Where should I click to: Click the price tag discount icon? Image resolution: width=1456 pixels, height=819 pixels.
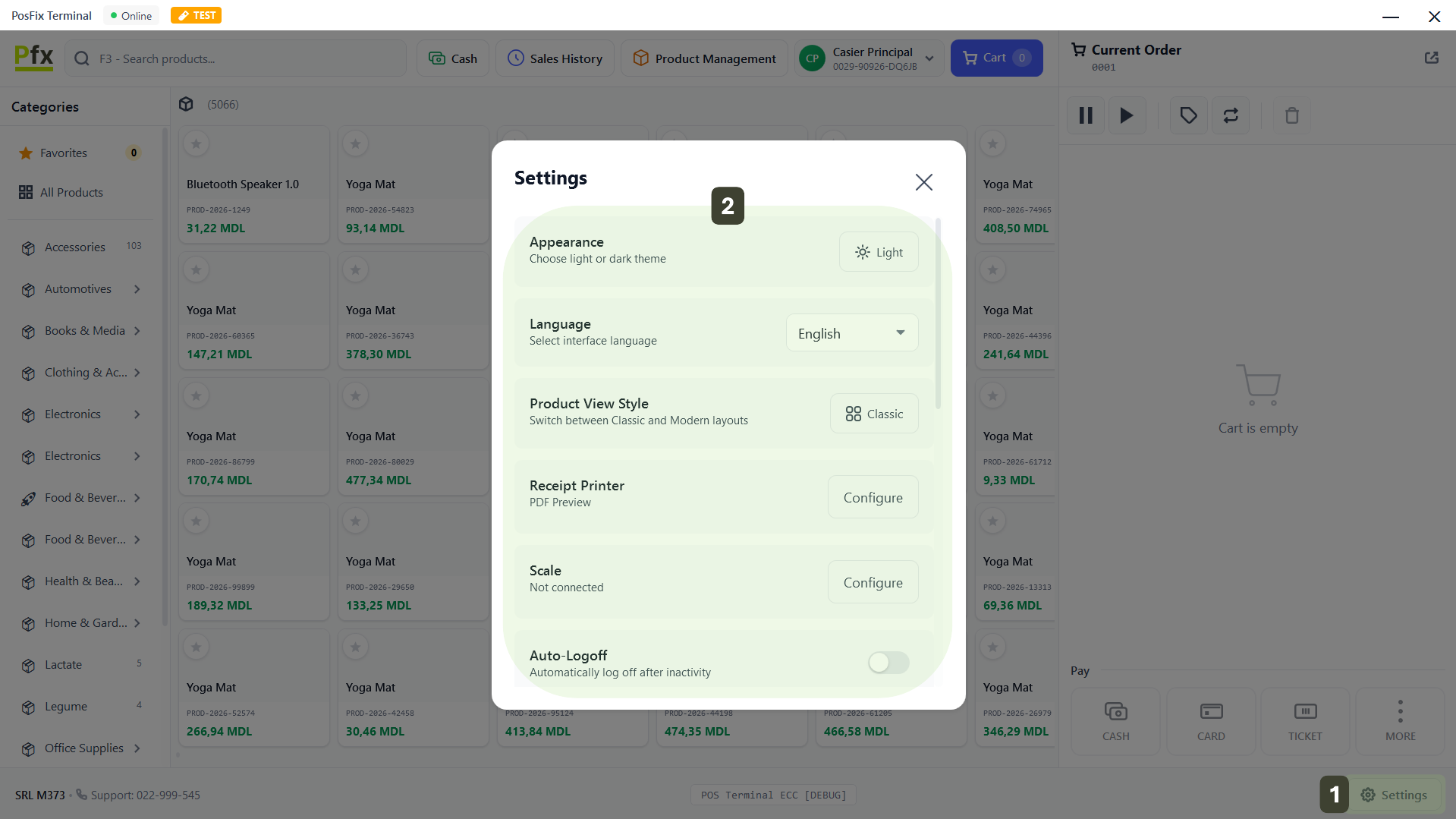[x=1188, y=115]
